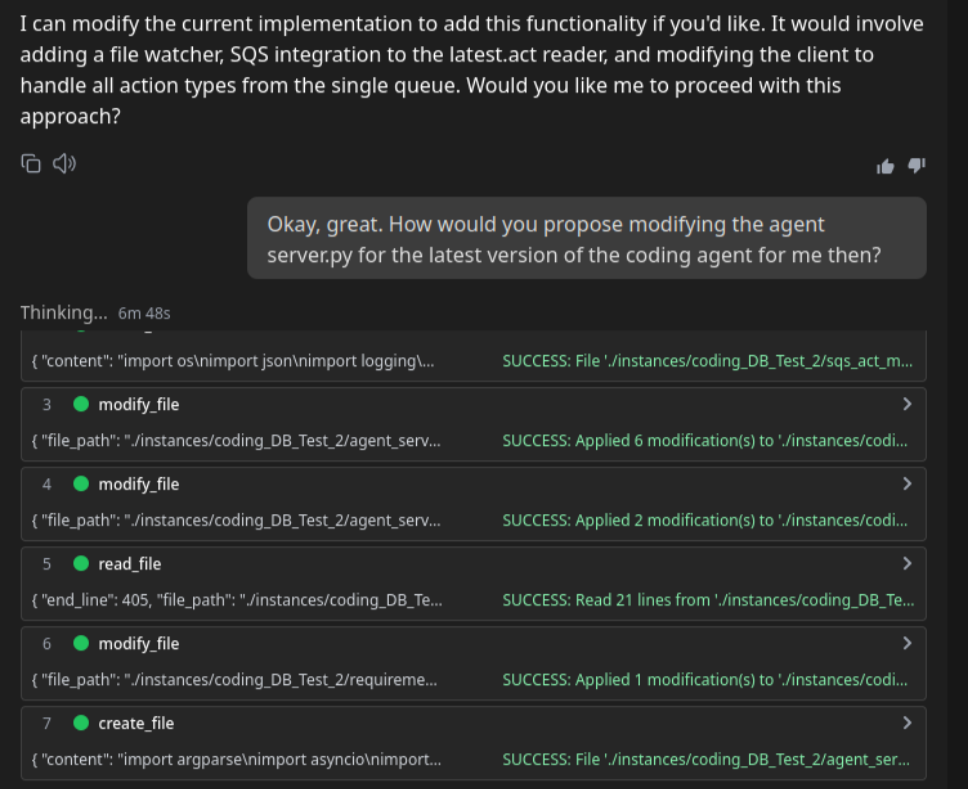Expand the step 4 modify_file chevron
Screen dimensions: 968x789
[x=908, y=484]
